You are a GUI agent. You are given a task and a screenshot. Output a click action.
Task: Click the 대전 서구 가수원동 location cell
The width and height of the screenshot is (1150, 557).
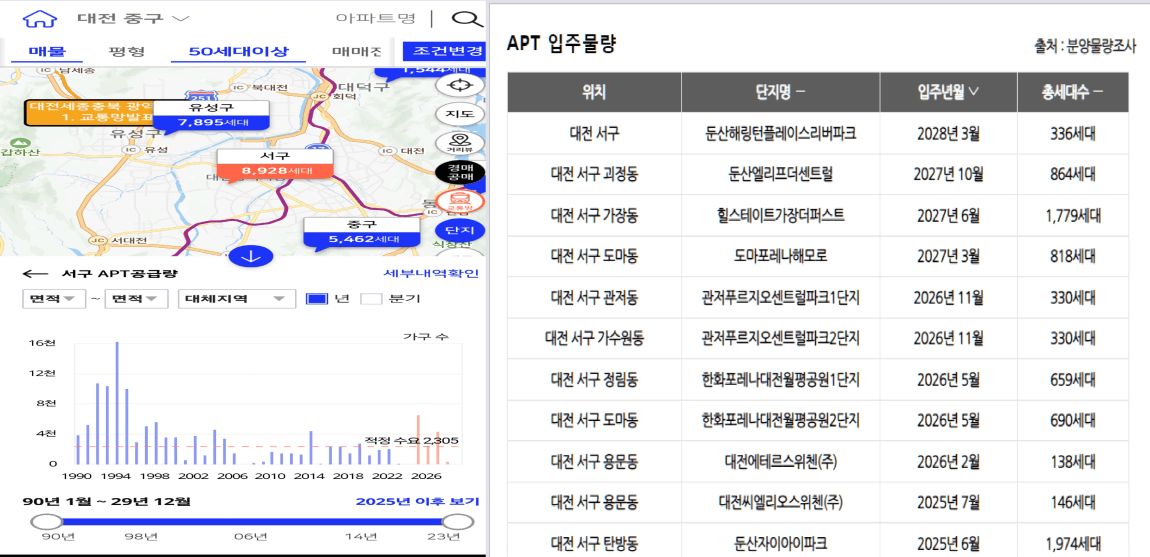594,339
